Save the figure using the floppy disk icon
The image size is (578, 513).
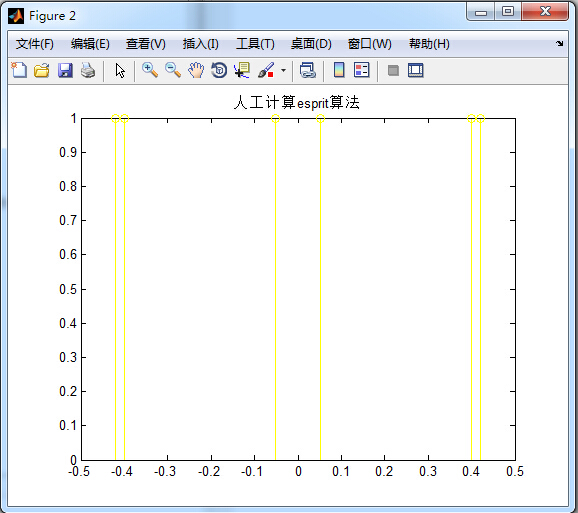point(65,70)
